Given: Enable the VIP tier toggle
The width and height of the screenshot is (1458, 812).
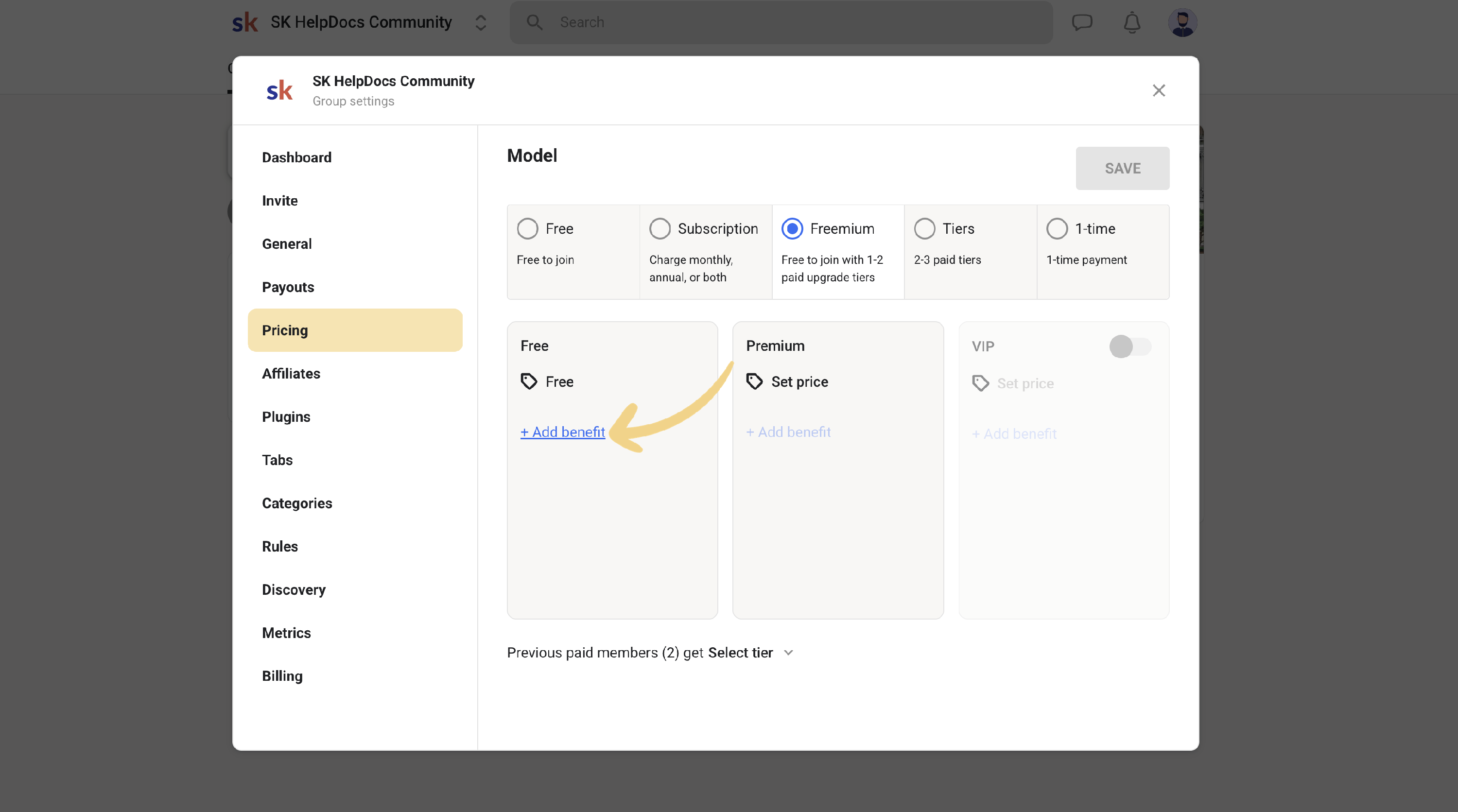Looking at the screenshot, I should pos(1130,346).
